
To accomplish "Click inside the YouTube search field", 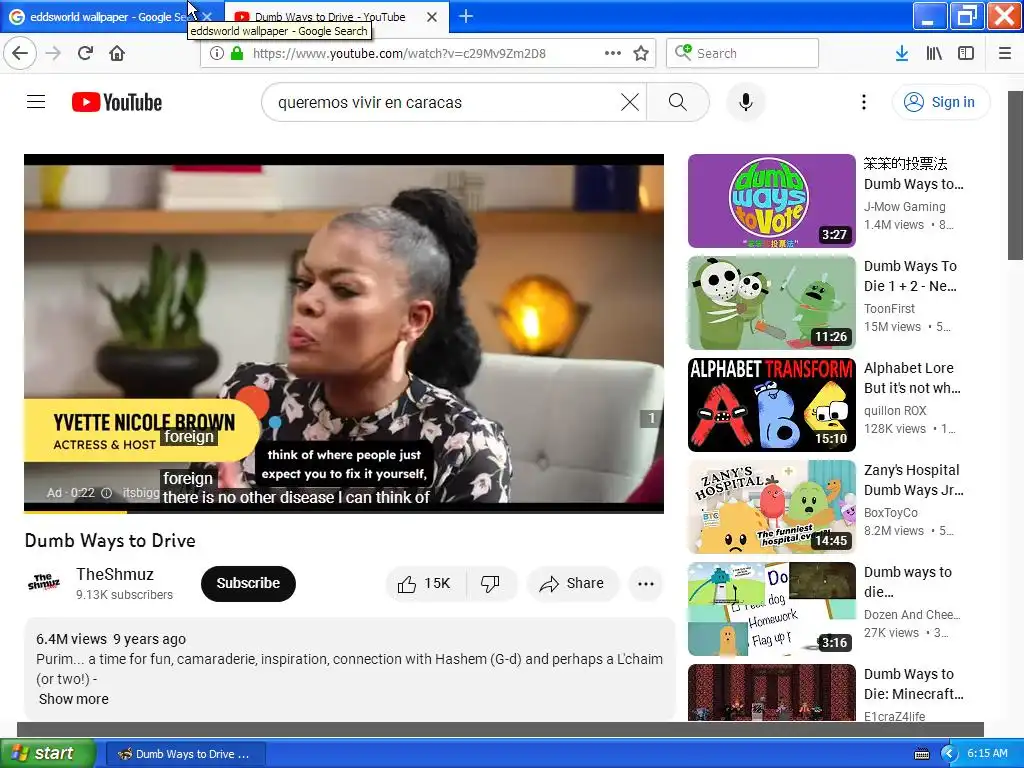I will coord(444,102).
